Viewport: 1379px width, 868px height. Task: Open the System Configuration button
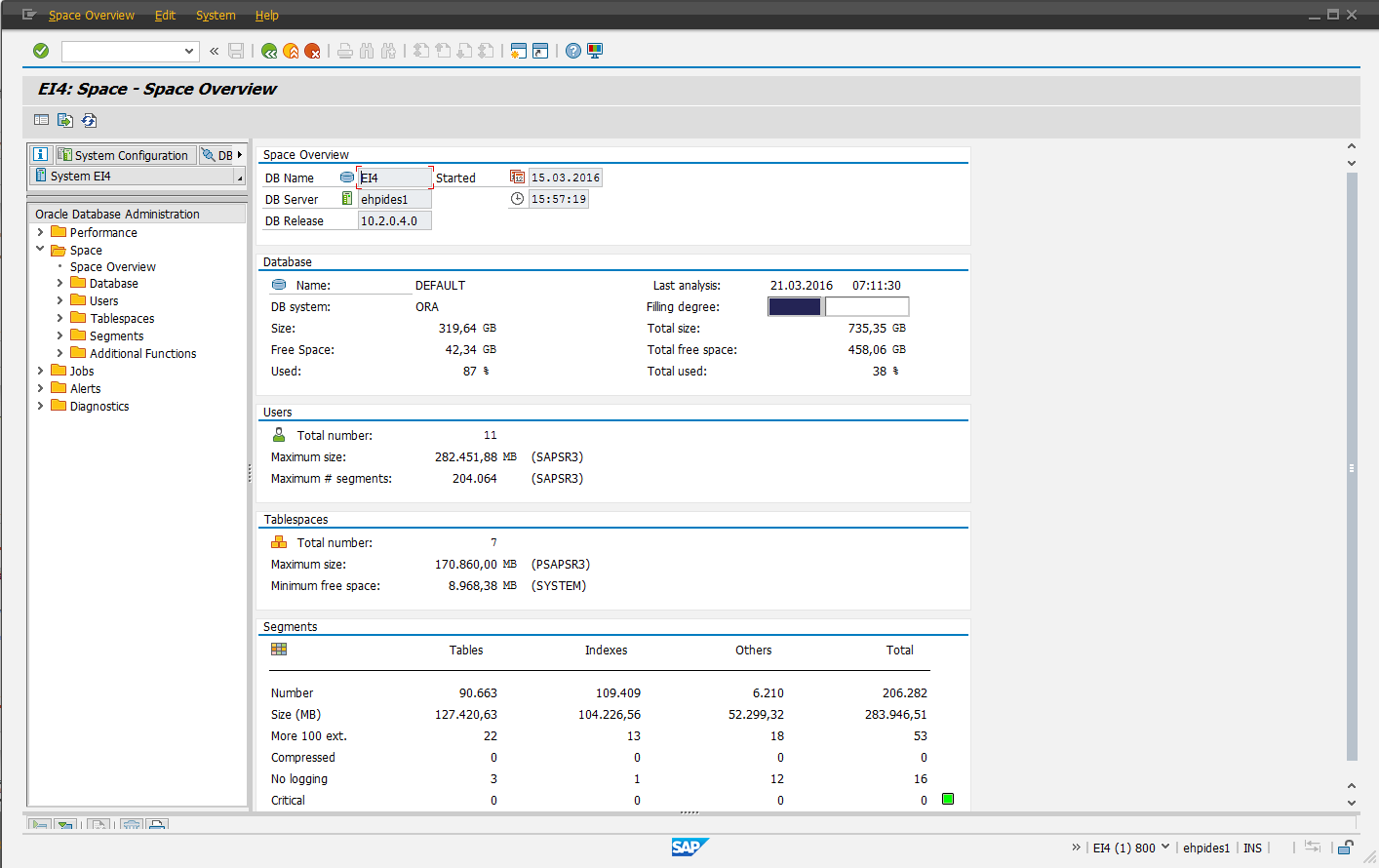(x=125, y=155)
